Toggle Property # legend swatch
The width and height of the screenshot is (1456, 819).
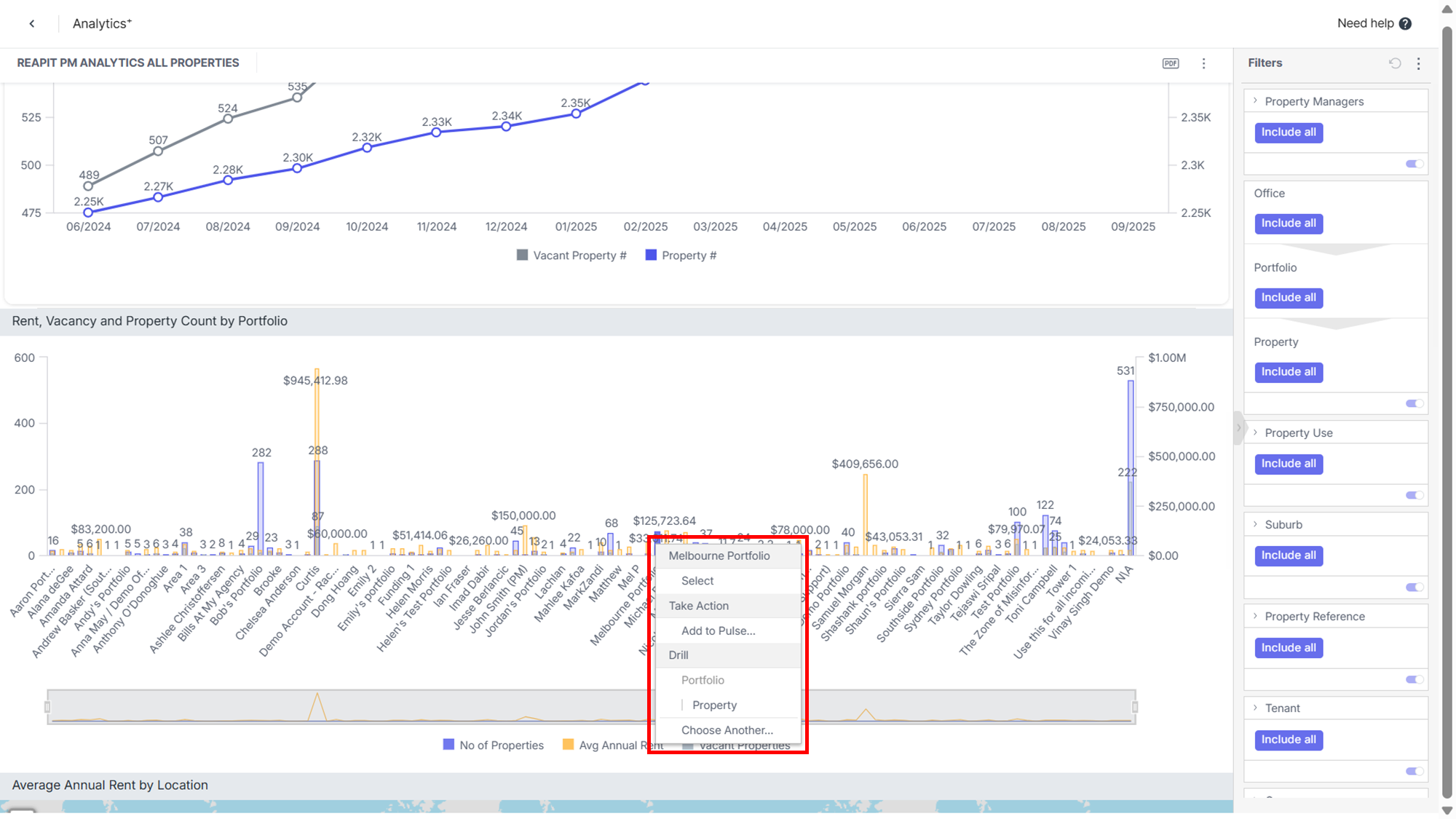[651, 255]
